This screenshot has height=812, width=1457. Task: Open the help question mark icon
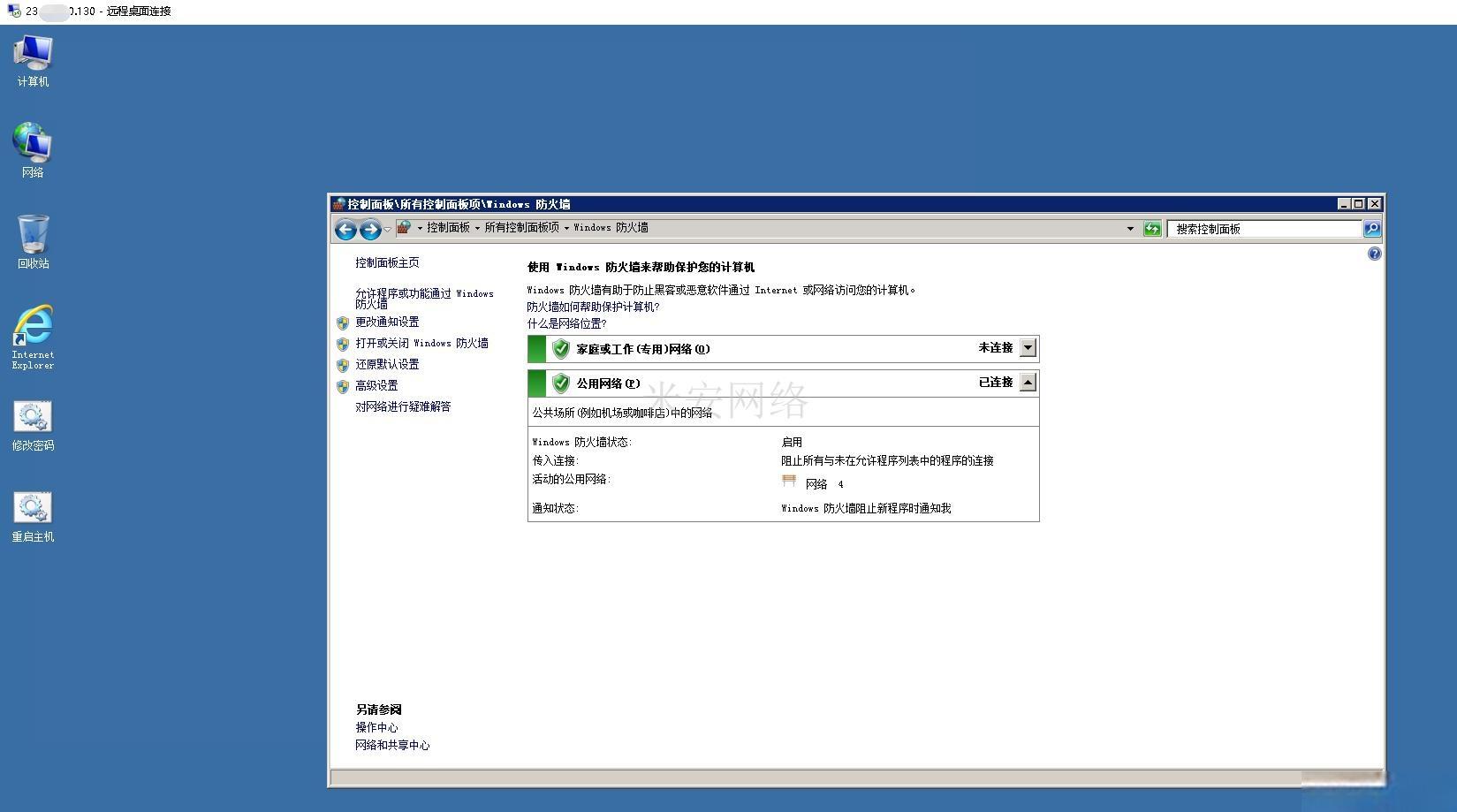(1374, 254)
